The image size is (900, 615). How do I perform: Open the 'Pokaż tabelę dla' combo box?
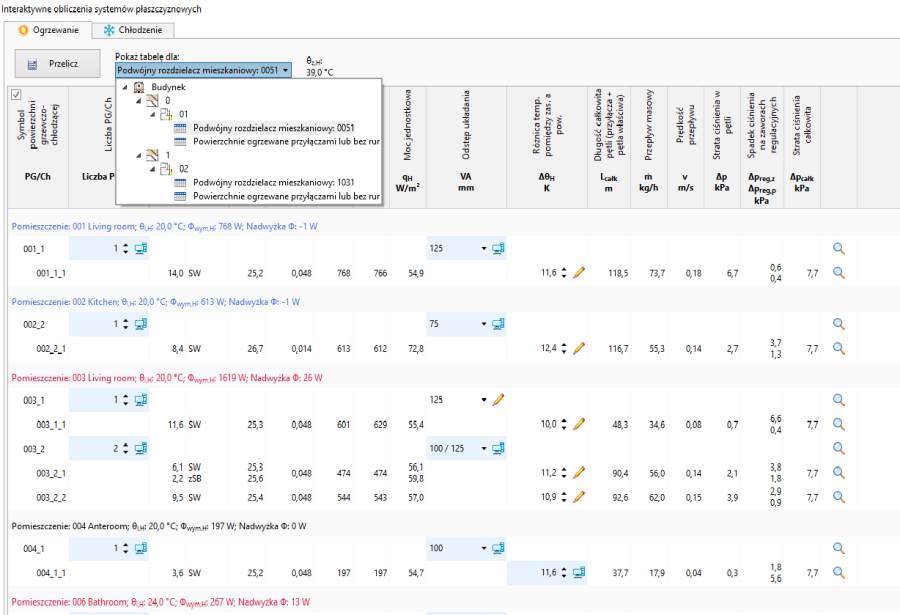click(203, 70)
